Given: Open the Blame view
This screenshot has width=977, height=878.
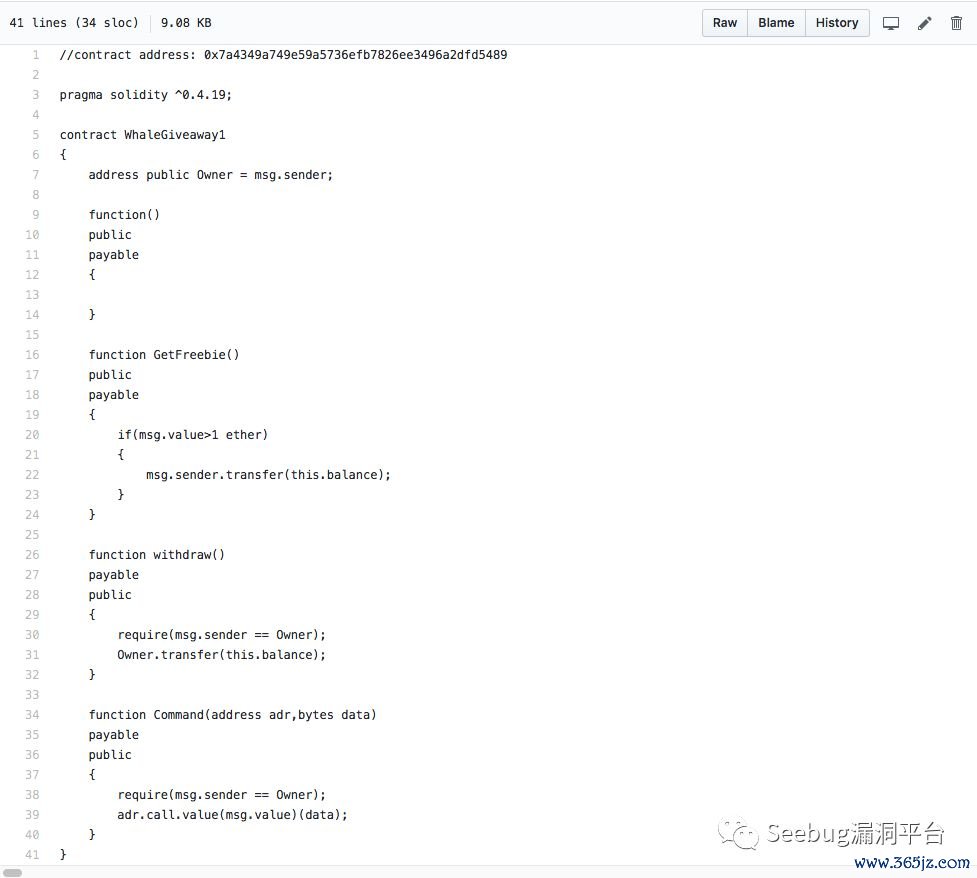Looking at the screenshot, I should (x=776, y=23).
